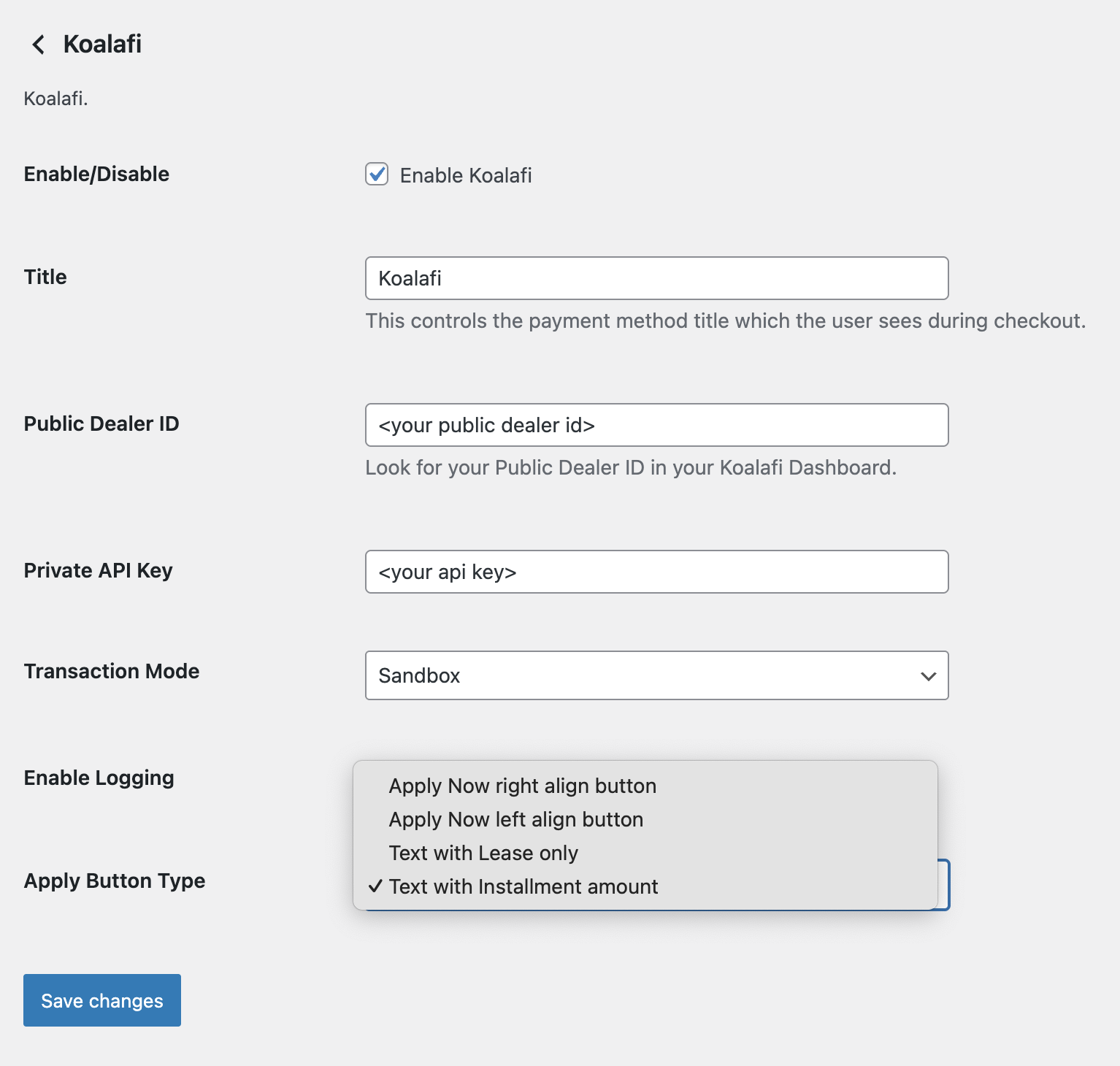Viewport: 1120px width, 1066px height.
Task: Pick the "Text with Lease only" option
Action: point(483,853)
